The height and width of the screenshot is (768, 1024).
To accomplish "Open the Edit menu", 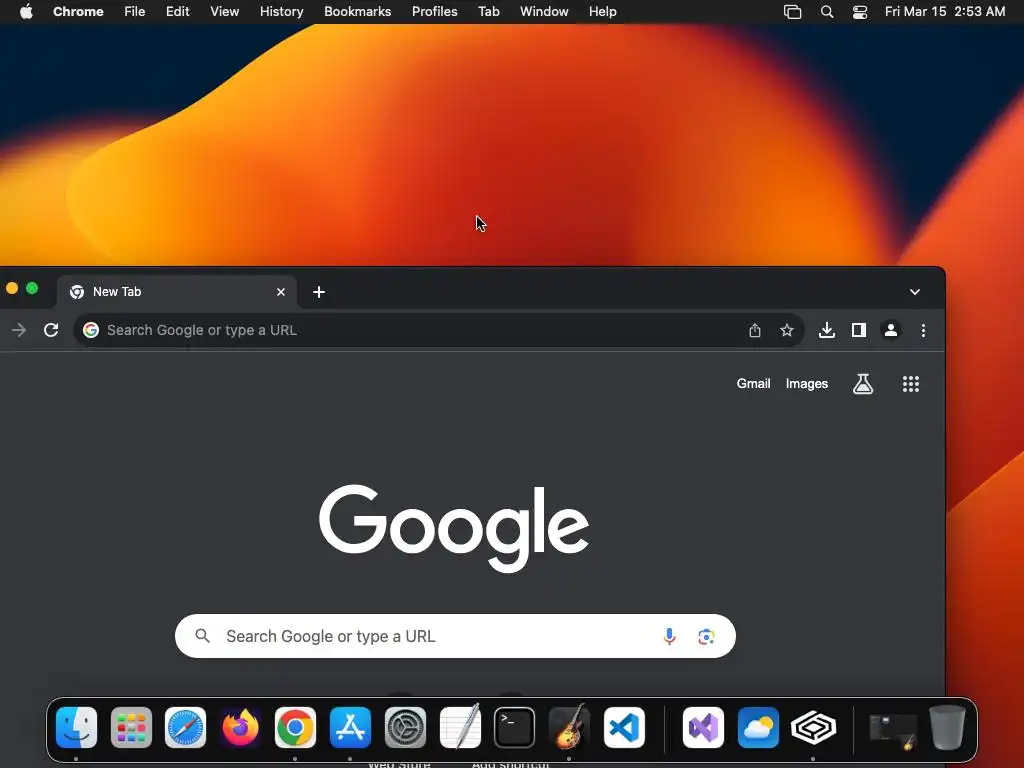I will click(x=178, y=12).
